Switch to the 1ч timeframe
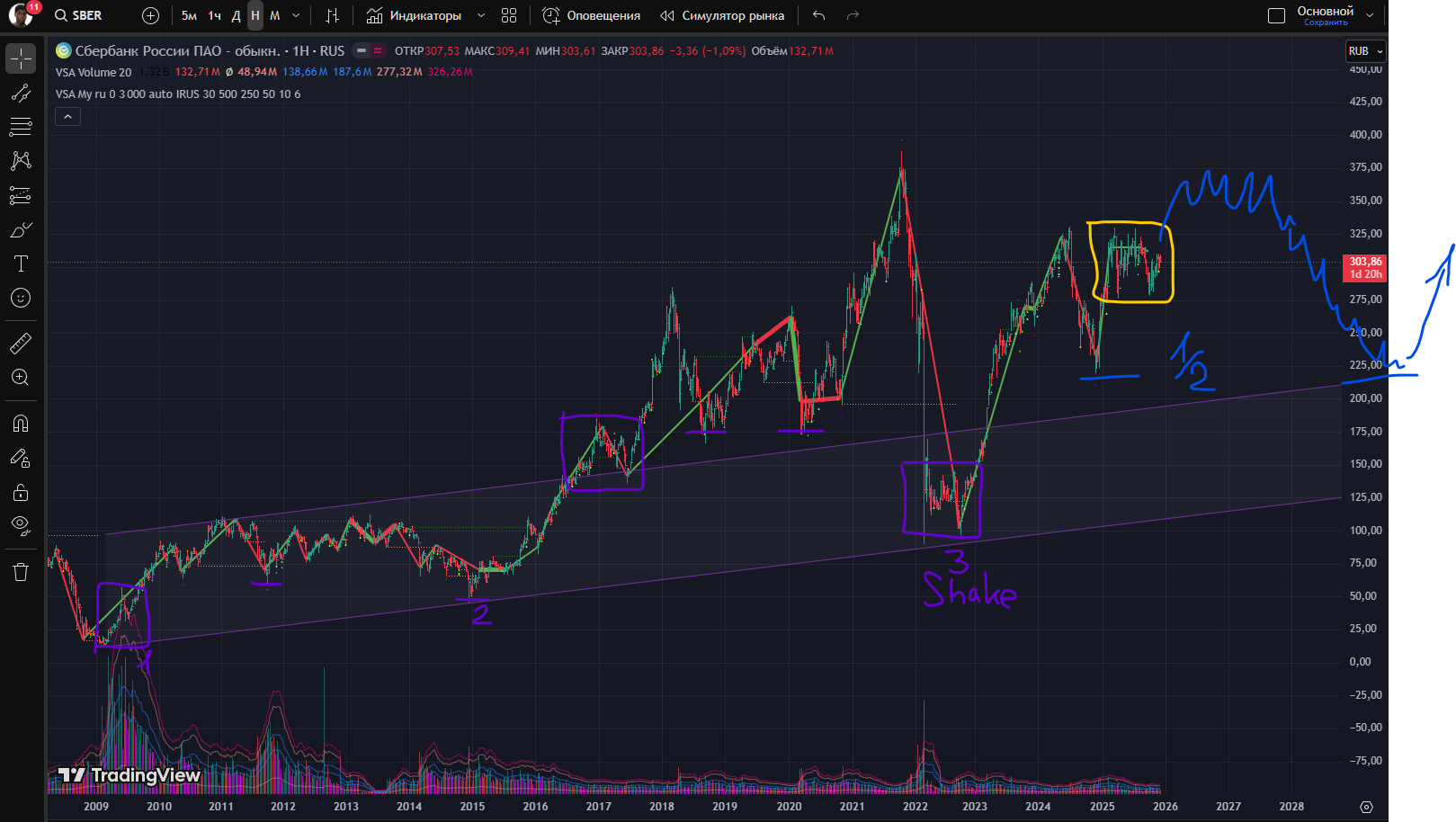This screenshot has width=1456, height=822. click(214, 15)
